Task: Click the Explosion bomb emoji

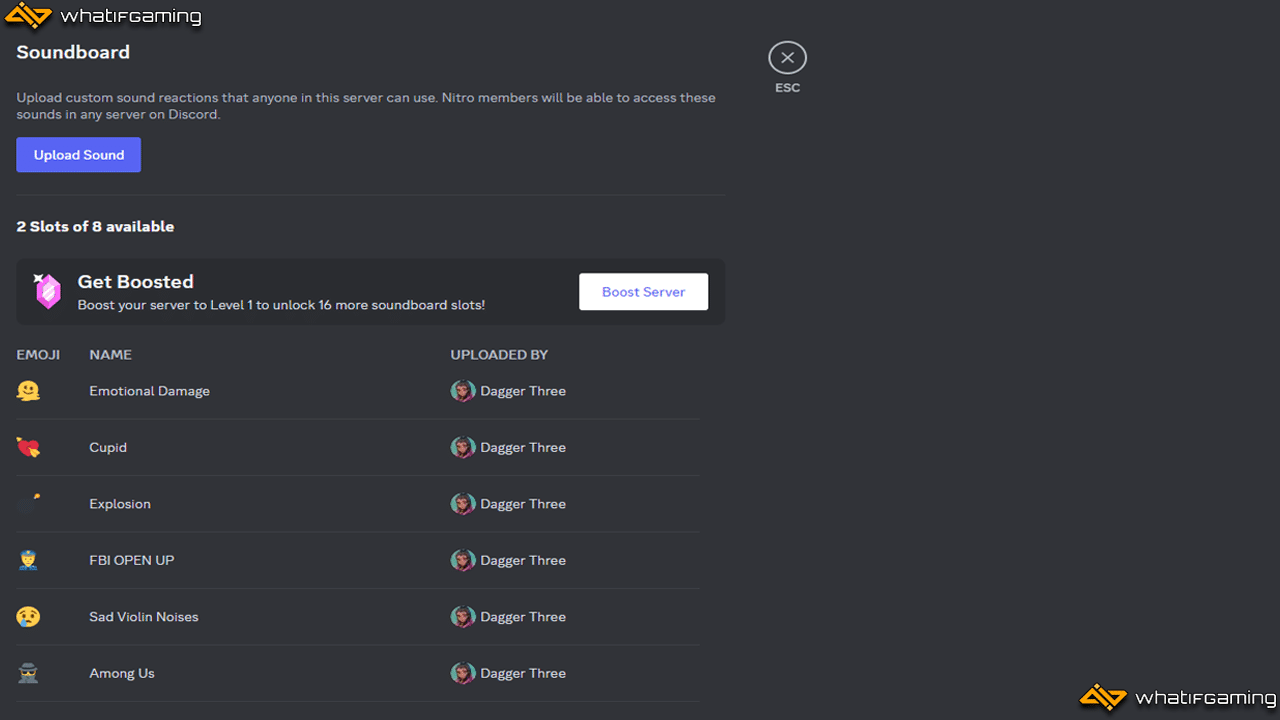Action: [28, 504]
